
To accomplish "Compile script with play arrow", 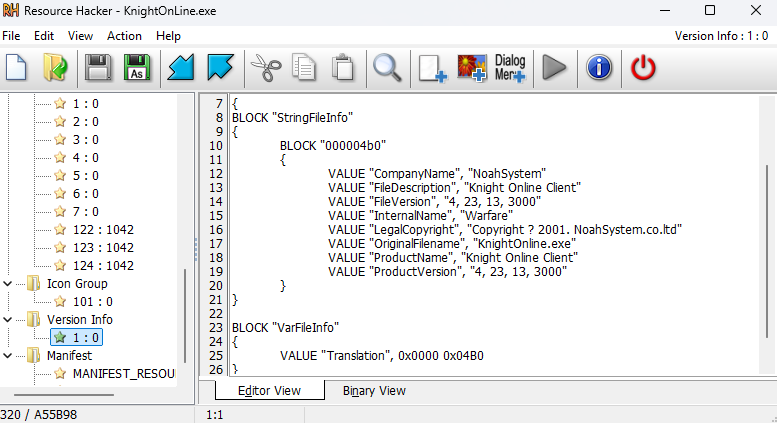I will tap(554, 67).
